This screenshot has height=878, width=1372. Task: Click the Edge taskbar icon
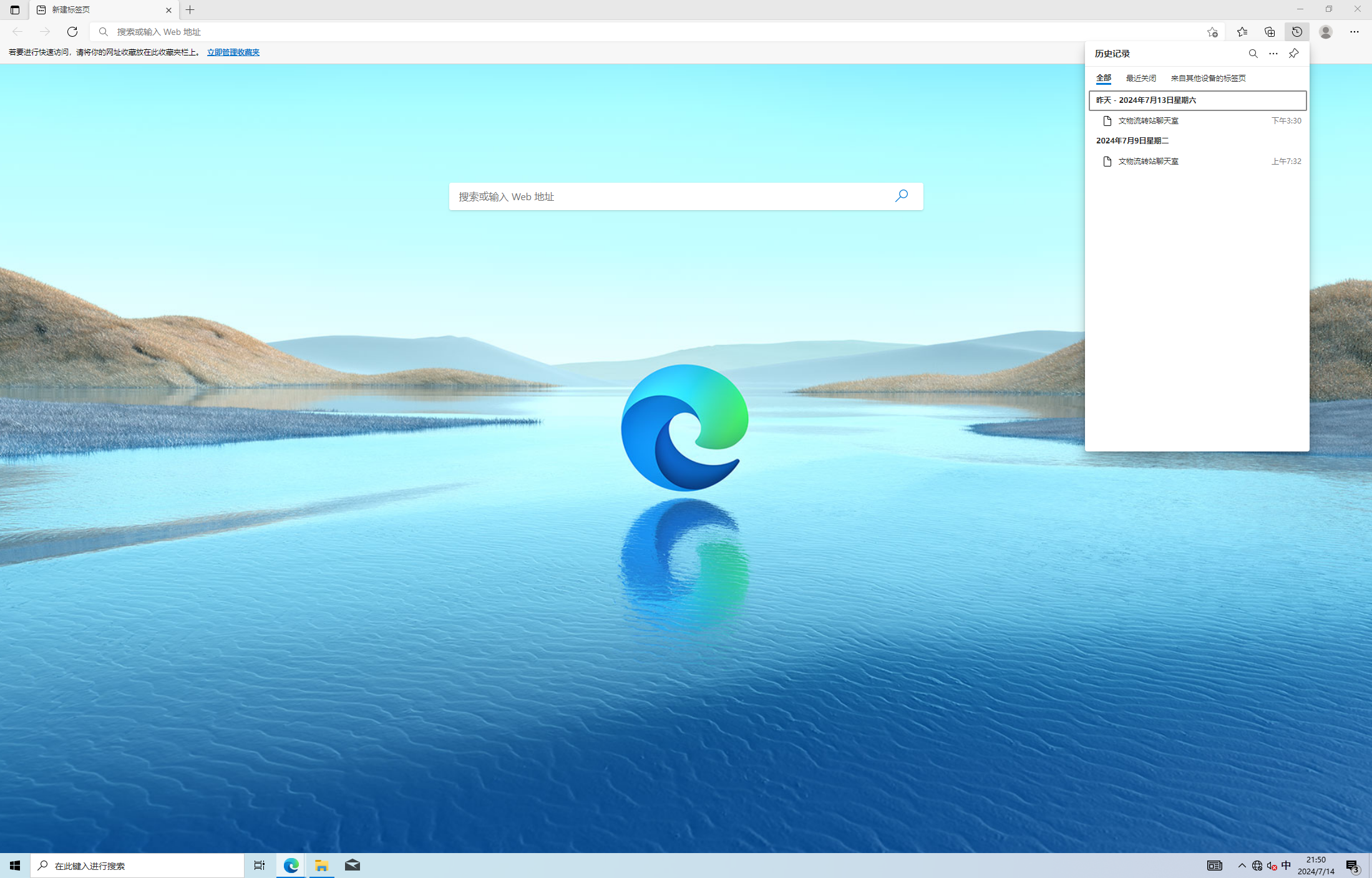[291, 866]
